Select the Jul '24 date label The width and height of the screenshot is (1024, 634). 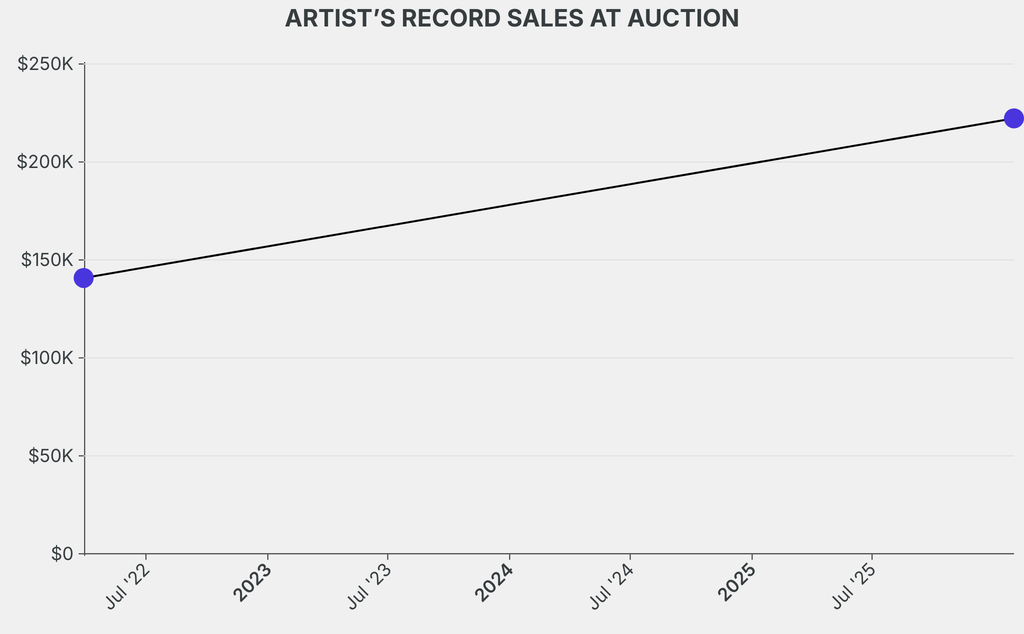point(612,586)
